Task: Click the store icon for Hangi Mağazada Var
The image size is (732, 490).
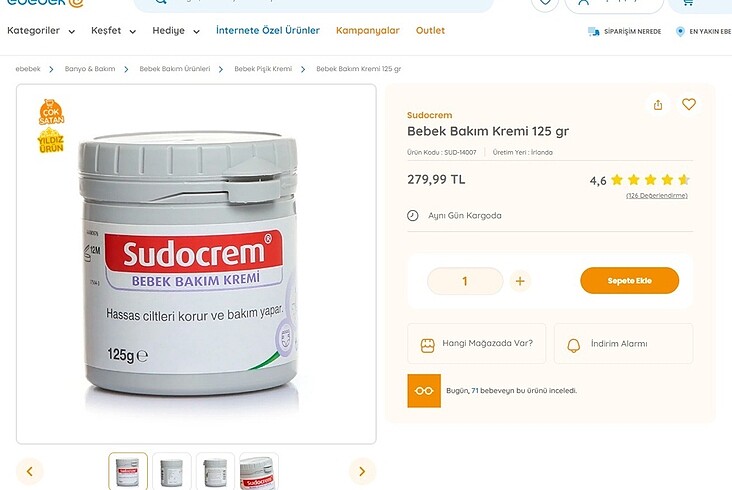Action: pyautogui.click(x=428, y=345)
